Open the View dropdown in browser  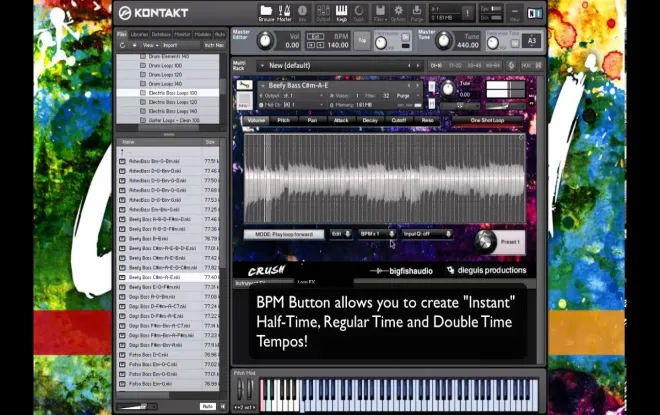[x=150, y=45]
